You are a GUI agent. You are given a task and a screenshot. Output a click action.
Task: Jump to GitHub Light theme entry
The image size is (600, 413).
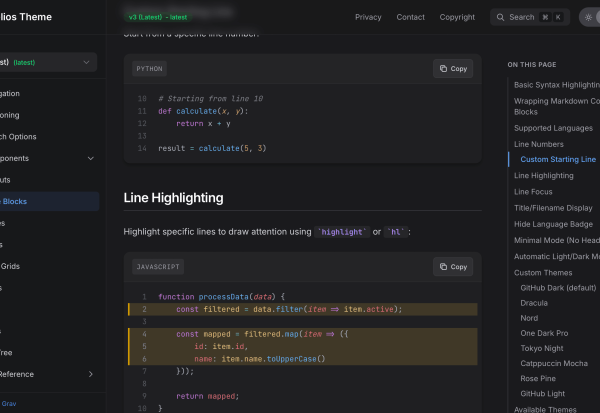click(542, 394)
